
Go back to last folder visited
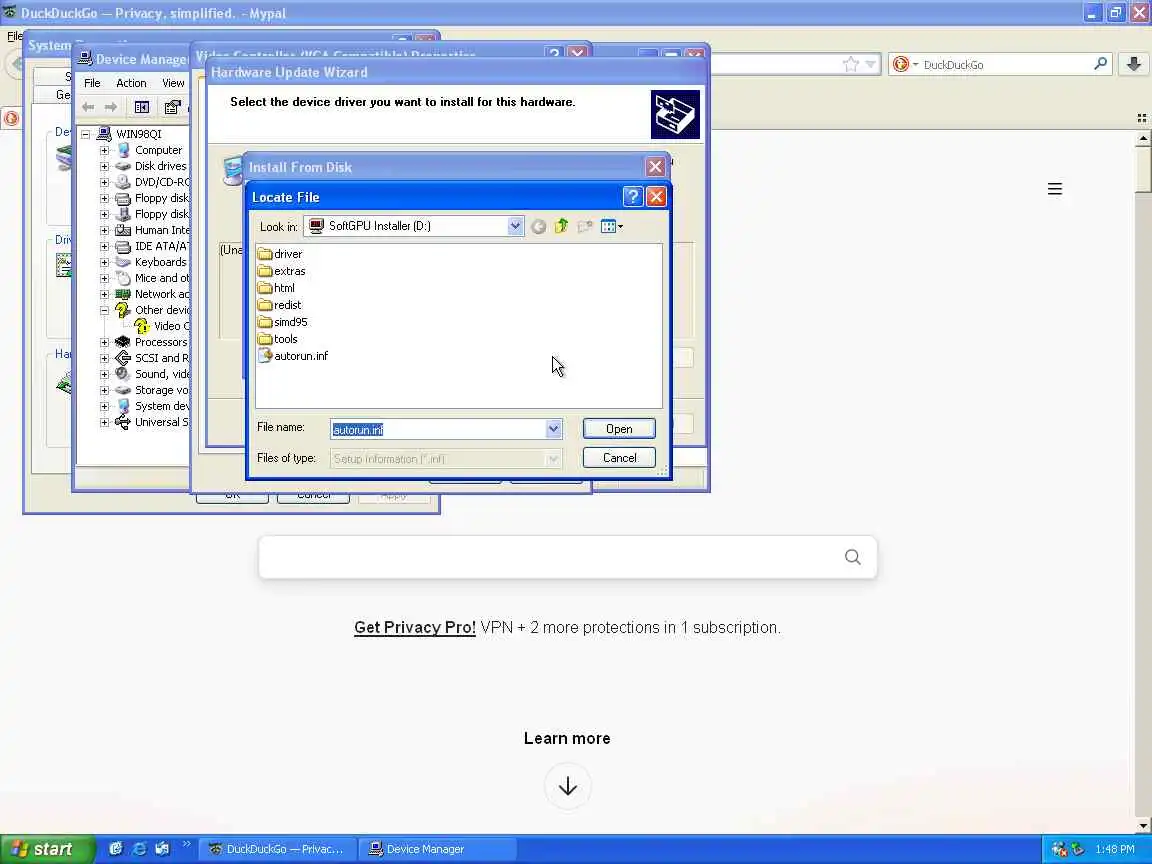(x=539, y=226)
